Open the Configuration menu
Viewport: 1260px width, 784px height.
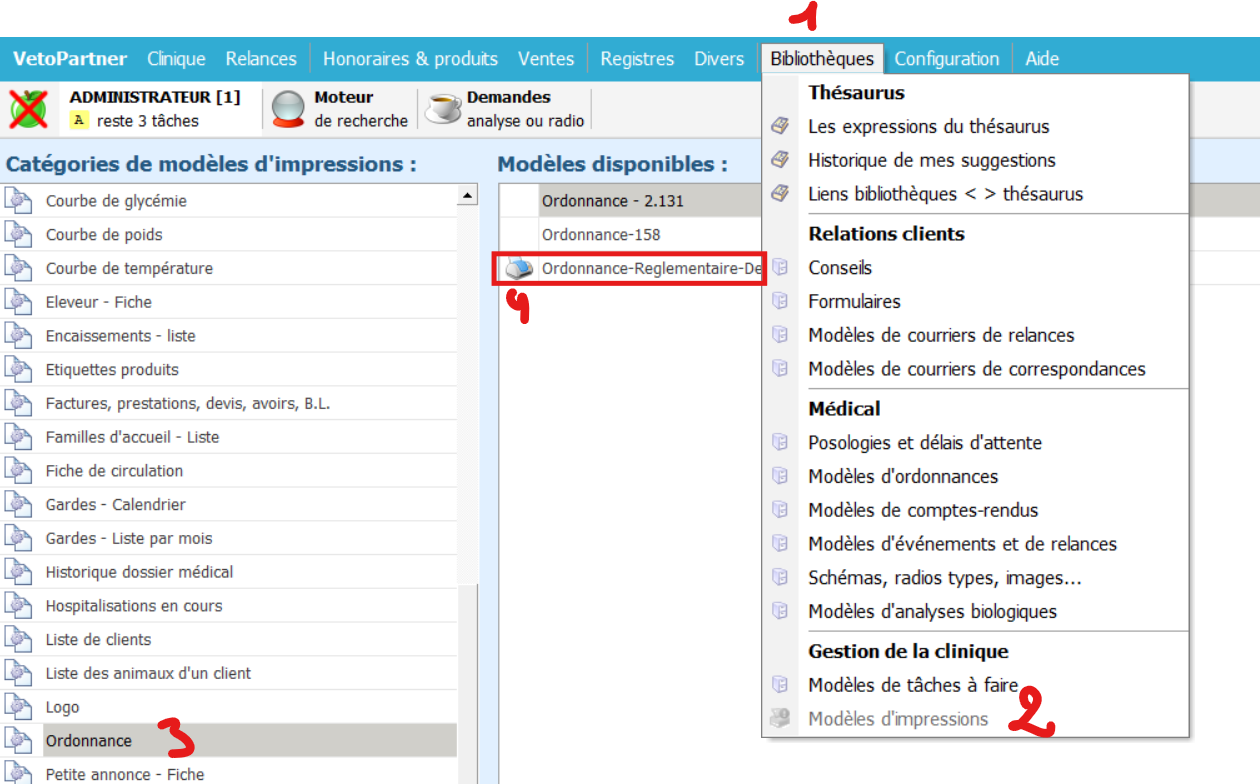[946, 59]
